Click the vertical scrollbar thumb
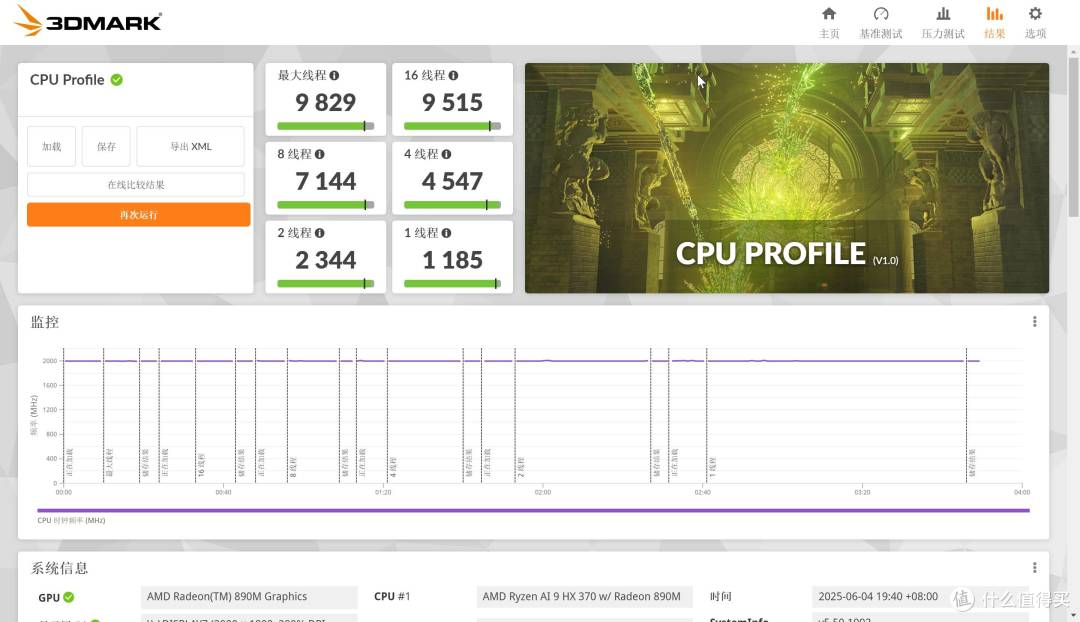Image resolution: width=1080 pixels, height=622 pixels. click(1073, 138)
